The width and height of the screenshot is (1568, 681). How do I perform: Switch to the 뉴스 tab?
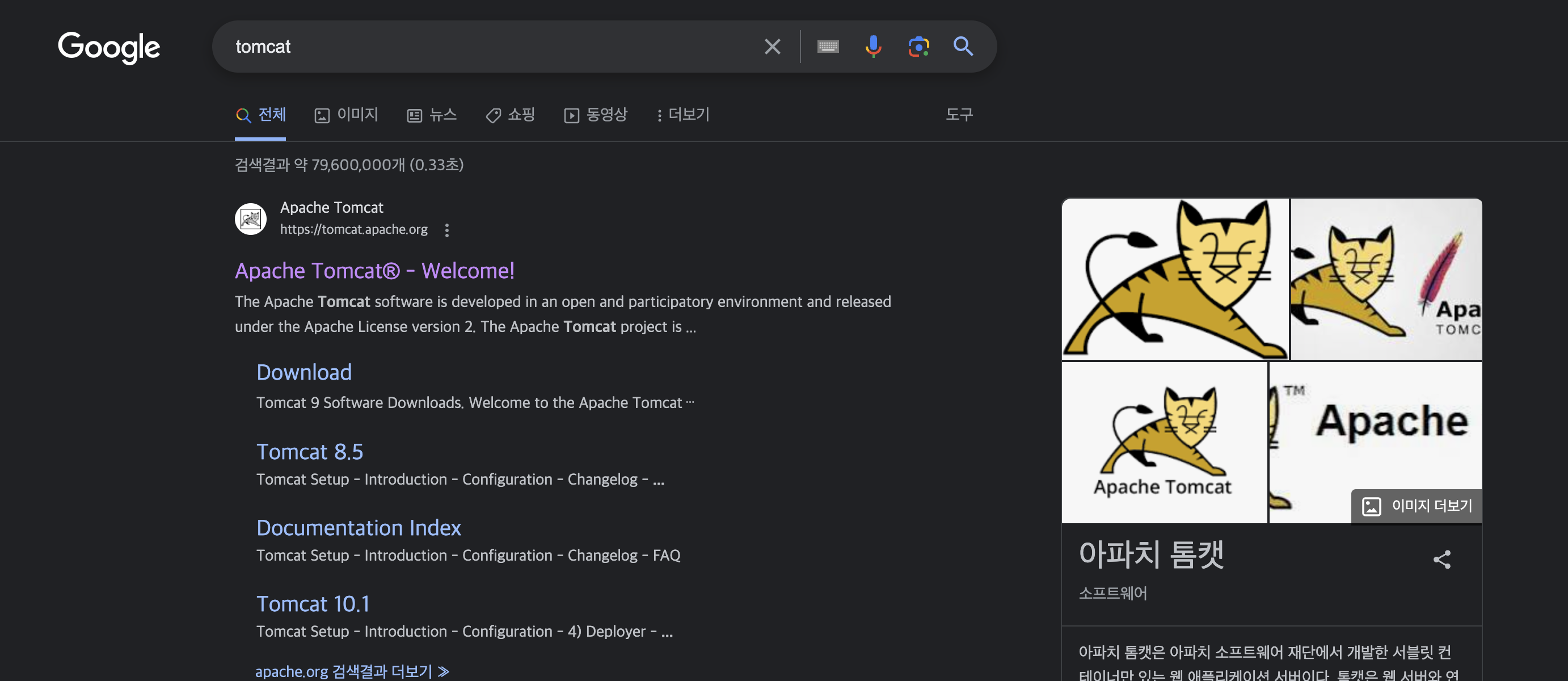(432, 115)
